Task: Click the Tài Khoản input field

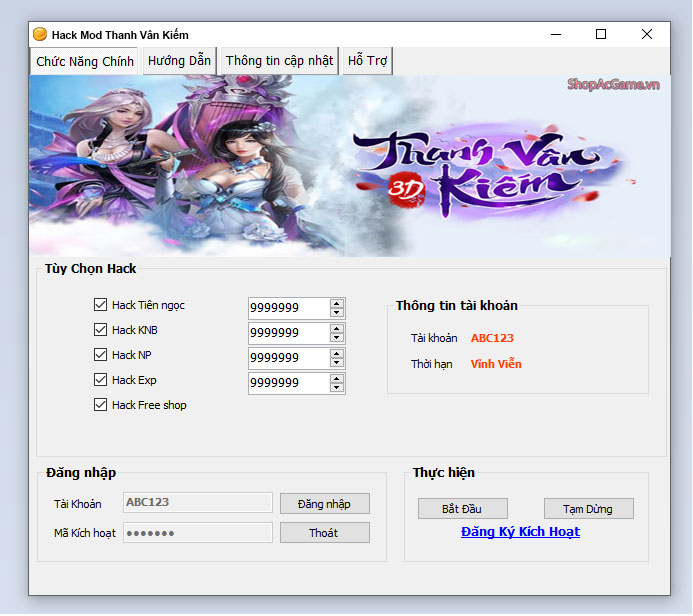Action: pos(198,502)
